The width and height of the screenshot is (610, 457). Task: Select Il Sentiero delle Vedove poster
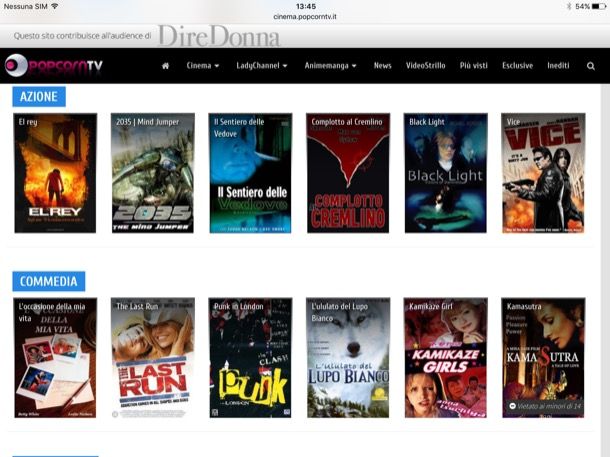[250, 173]
